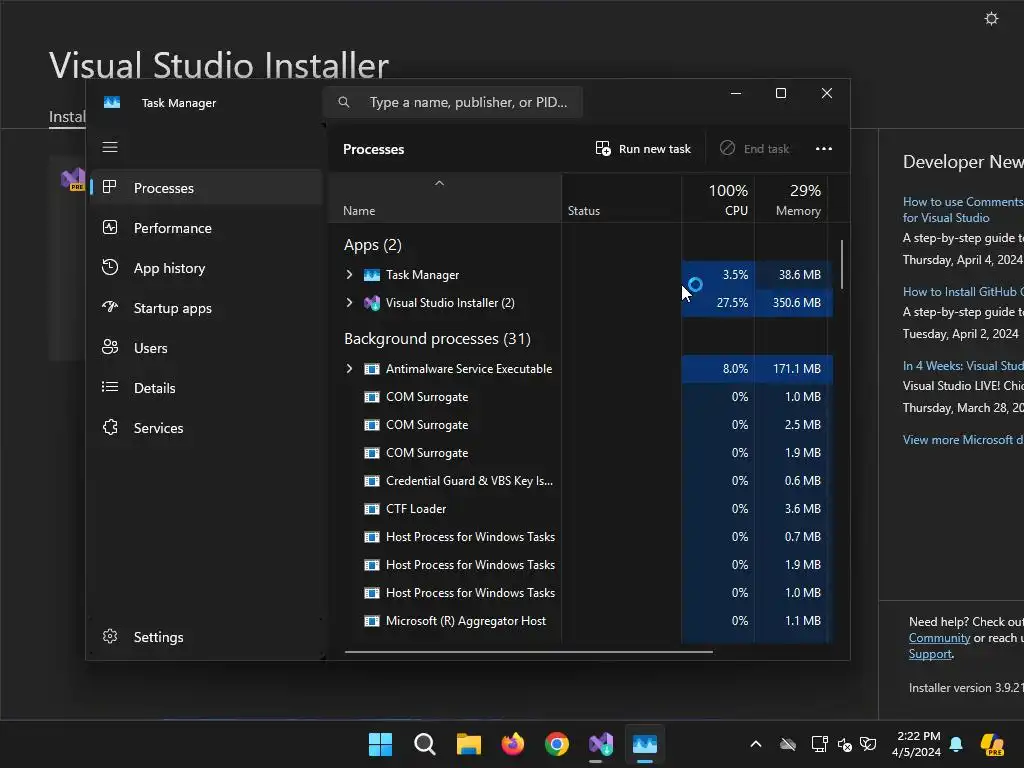Expand Antimalware Service Executable row

(x=349, y=369)
